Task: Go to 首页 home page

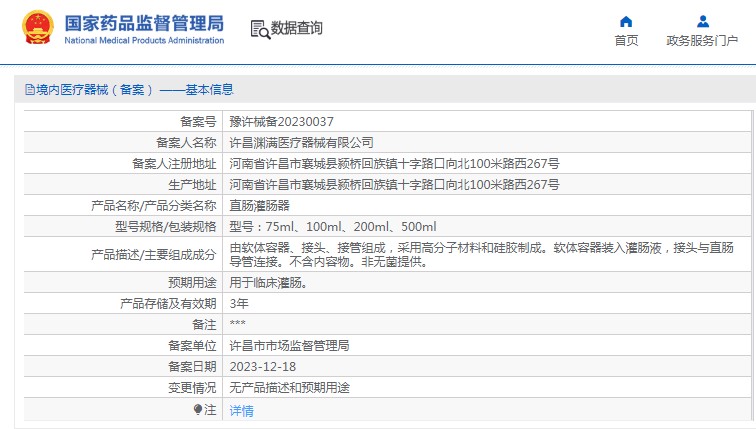Action: 626,40
